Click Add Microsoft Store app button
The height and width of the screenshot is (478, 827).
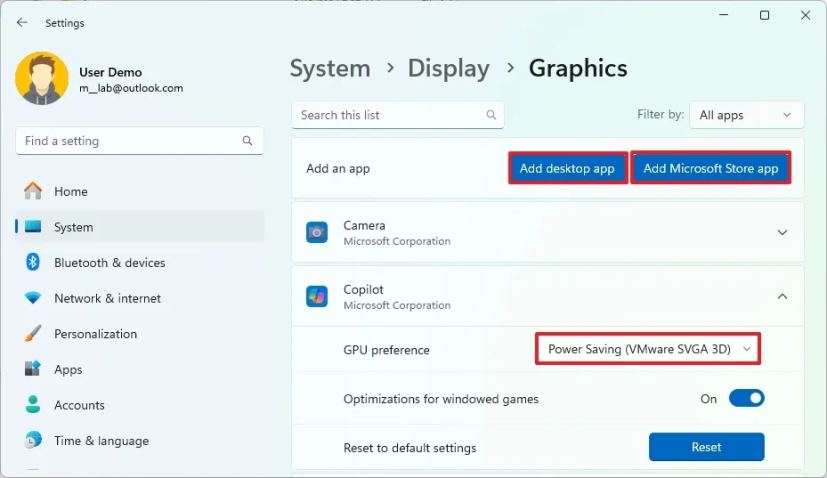point(710,168)
